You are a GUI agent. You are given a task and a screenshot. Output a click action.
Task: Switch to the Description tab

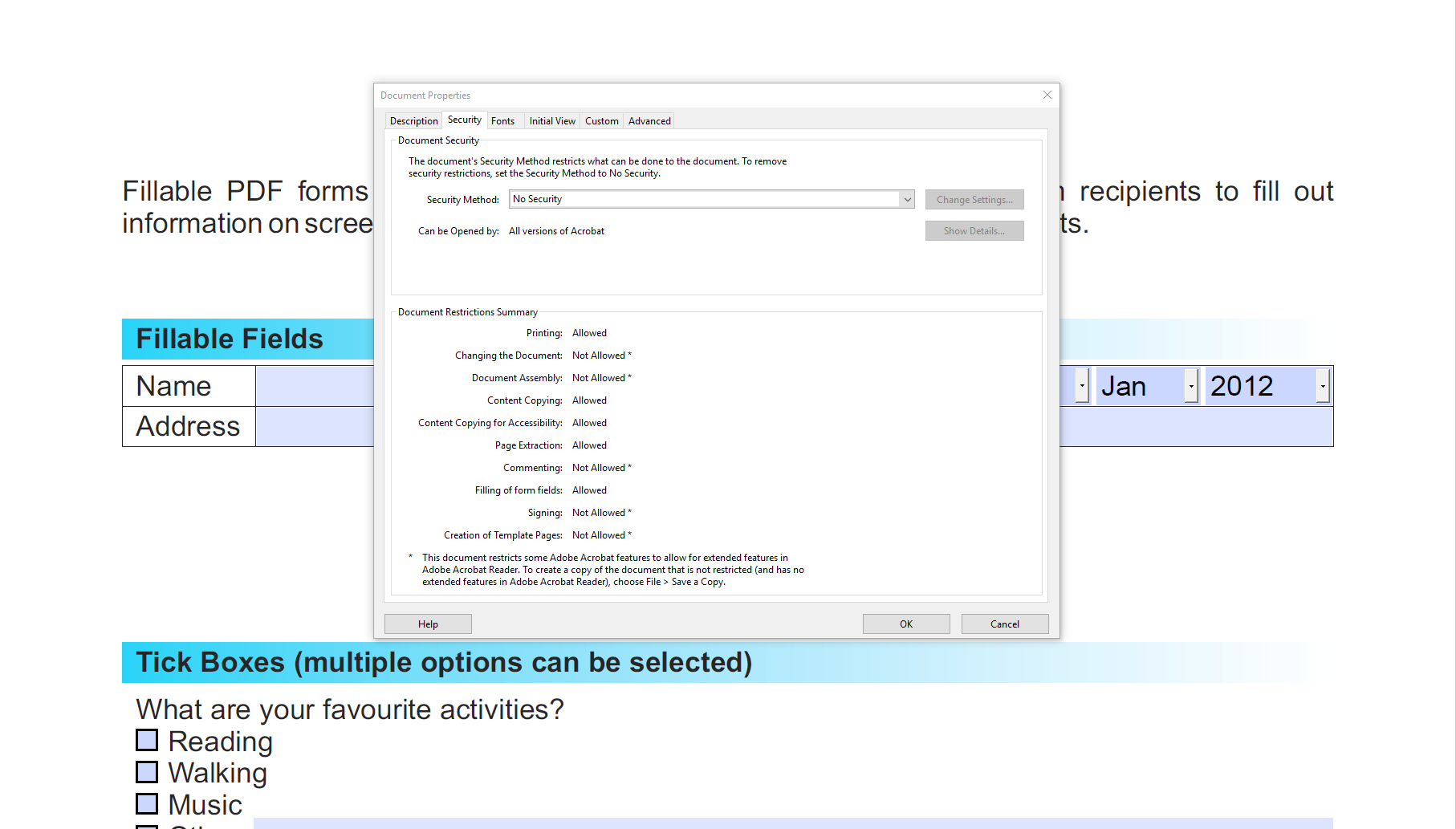click(x=413, y=121)
